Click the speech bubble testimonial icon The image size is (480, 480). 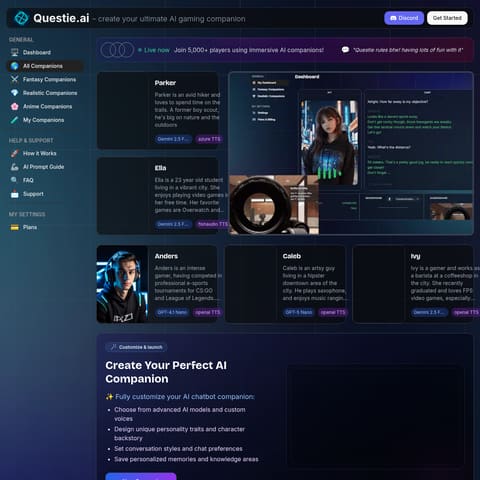(345, 50)
